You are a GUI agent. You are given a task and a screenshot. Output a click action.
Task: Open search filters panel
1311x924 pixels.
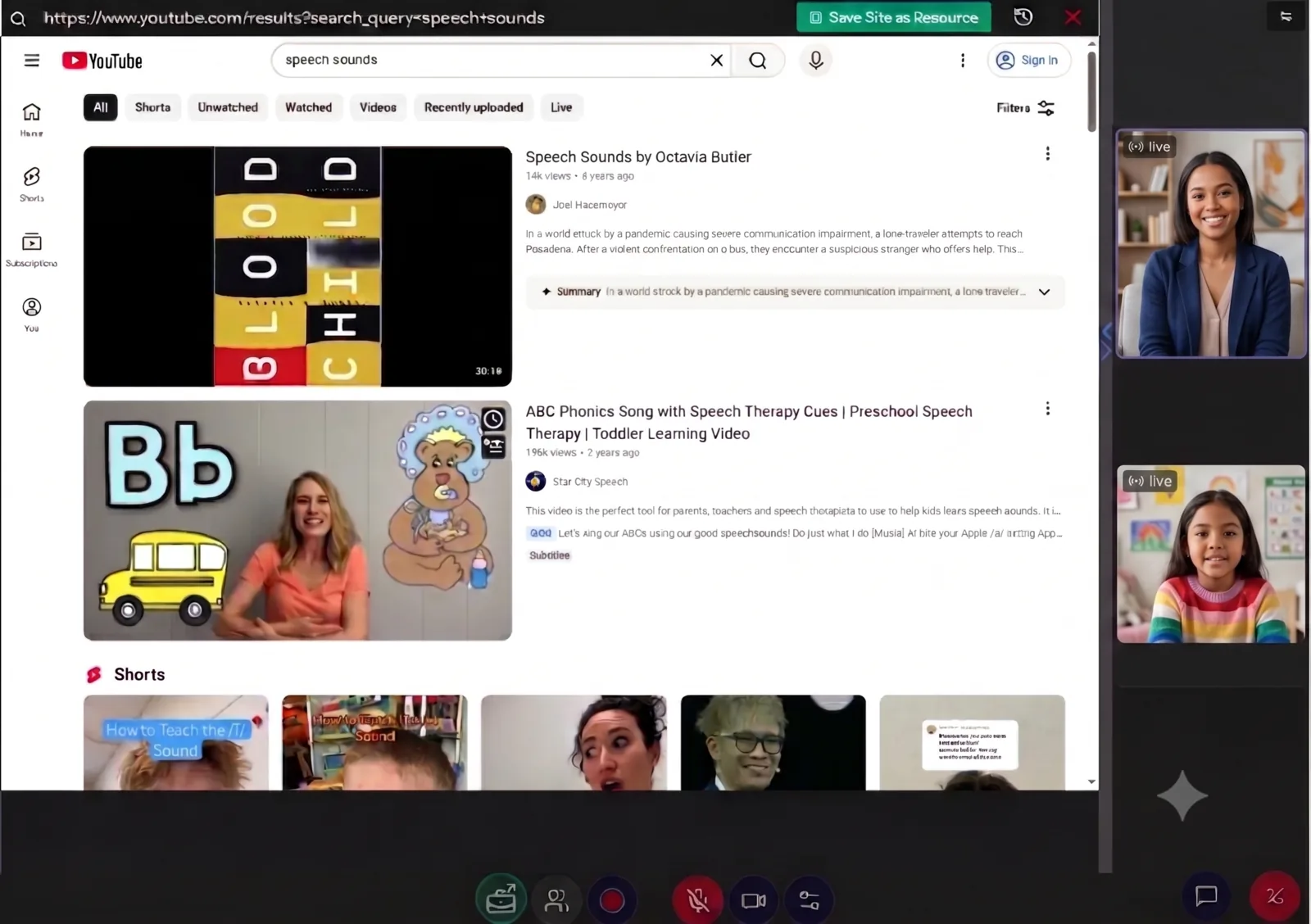(1025, 108)
